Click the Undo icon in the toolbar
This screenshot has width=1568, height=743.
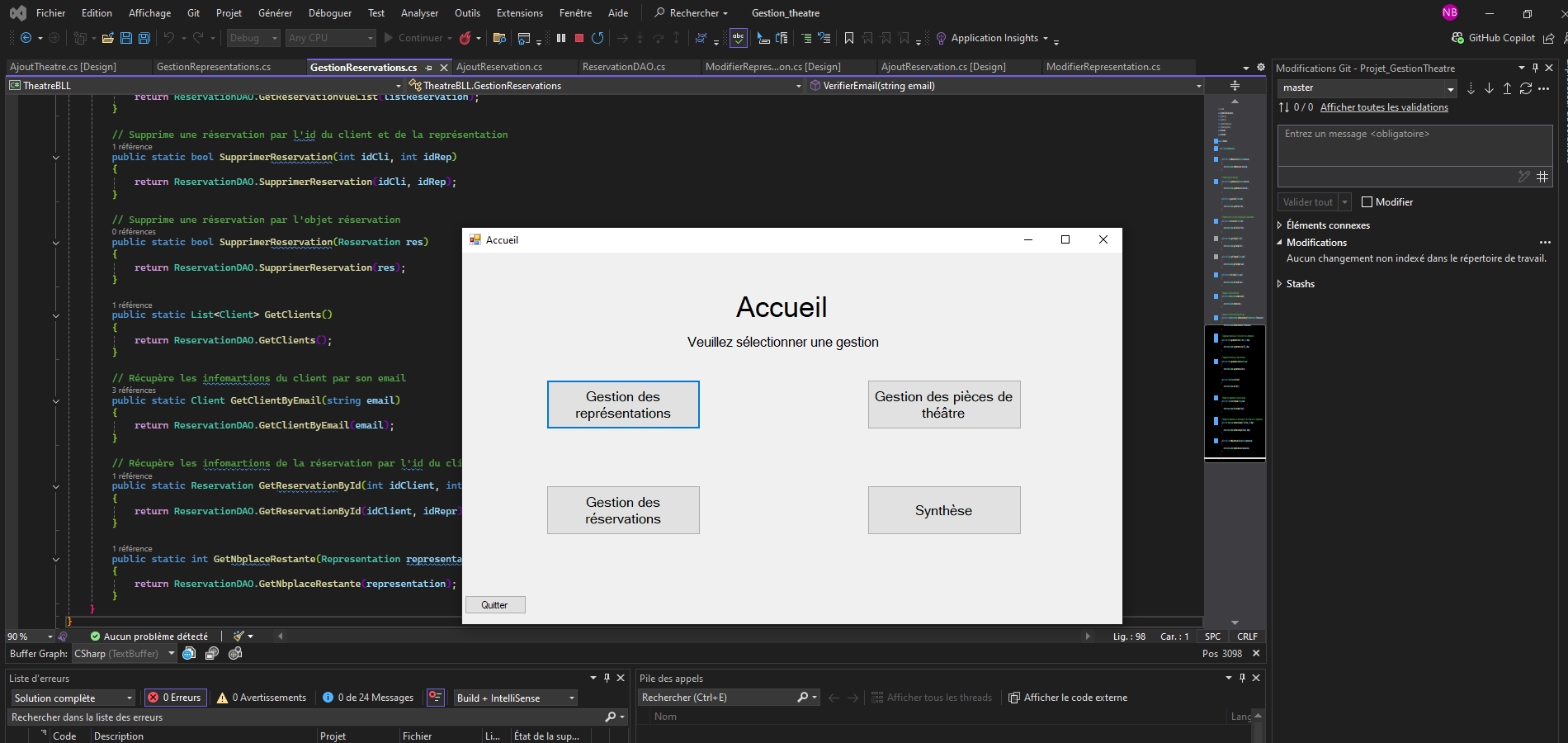[x=169, y=38]
